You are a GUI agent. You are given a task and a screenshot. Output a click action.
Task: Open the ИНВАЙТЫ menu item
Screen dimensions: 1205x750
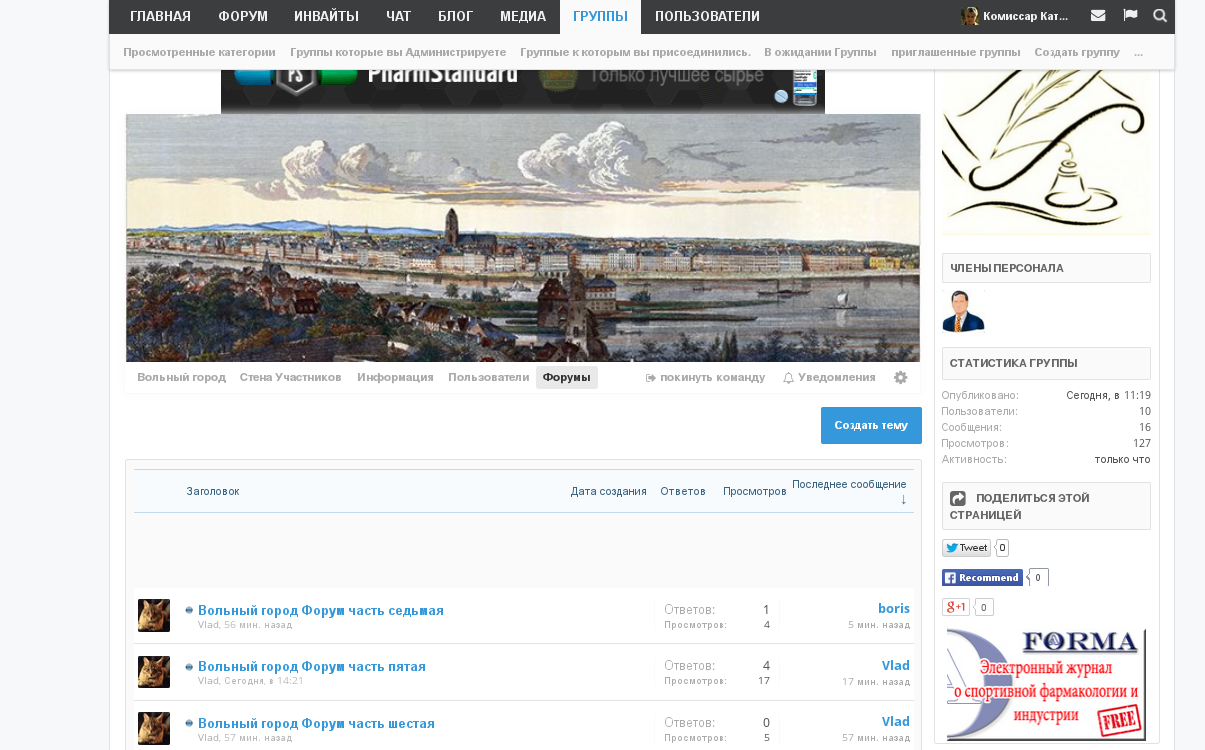coord(326,16)
